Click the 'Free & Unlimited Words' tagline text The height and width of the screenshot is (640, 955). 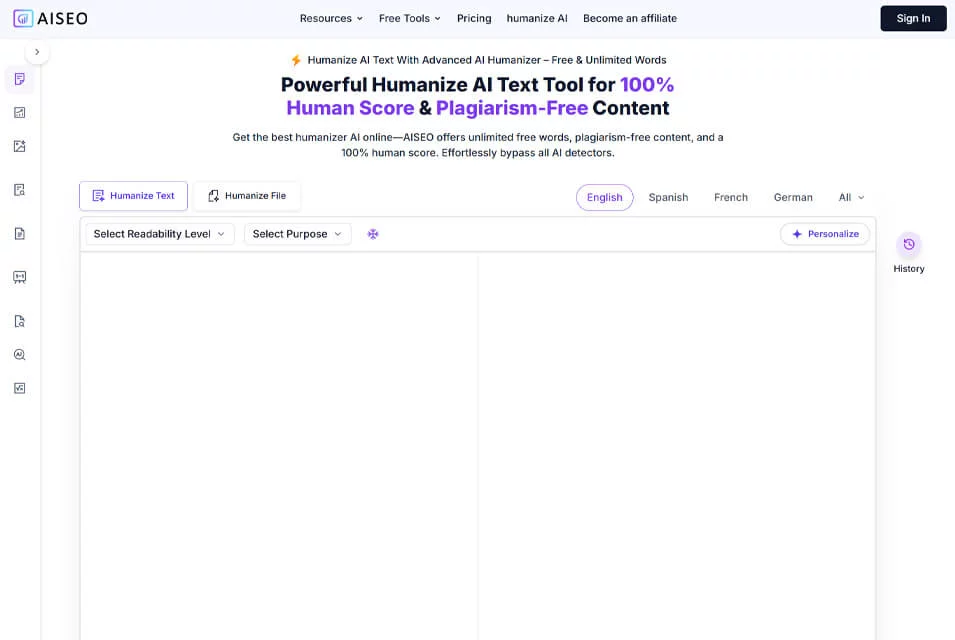(609, 60)
